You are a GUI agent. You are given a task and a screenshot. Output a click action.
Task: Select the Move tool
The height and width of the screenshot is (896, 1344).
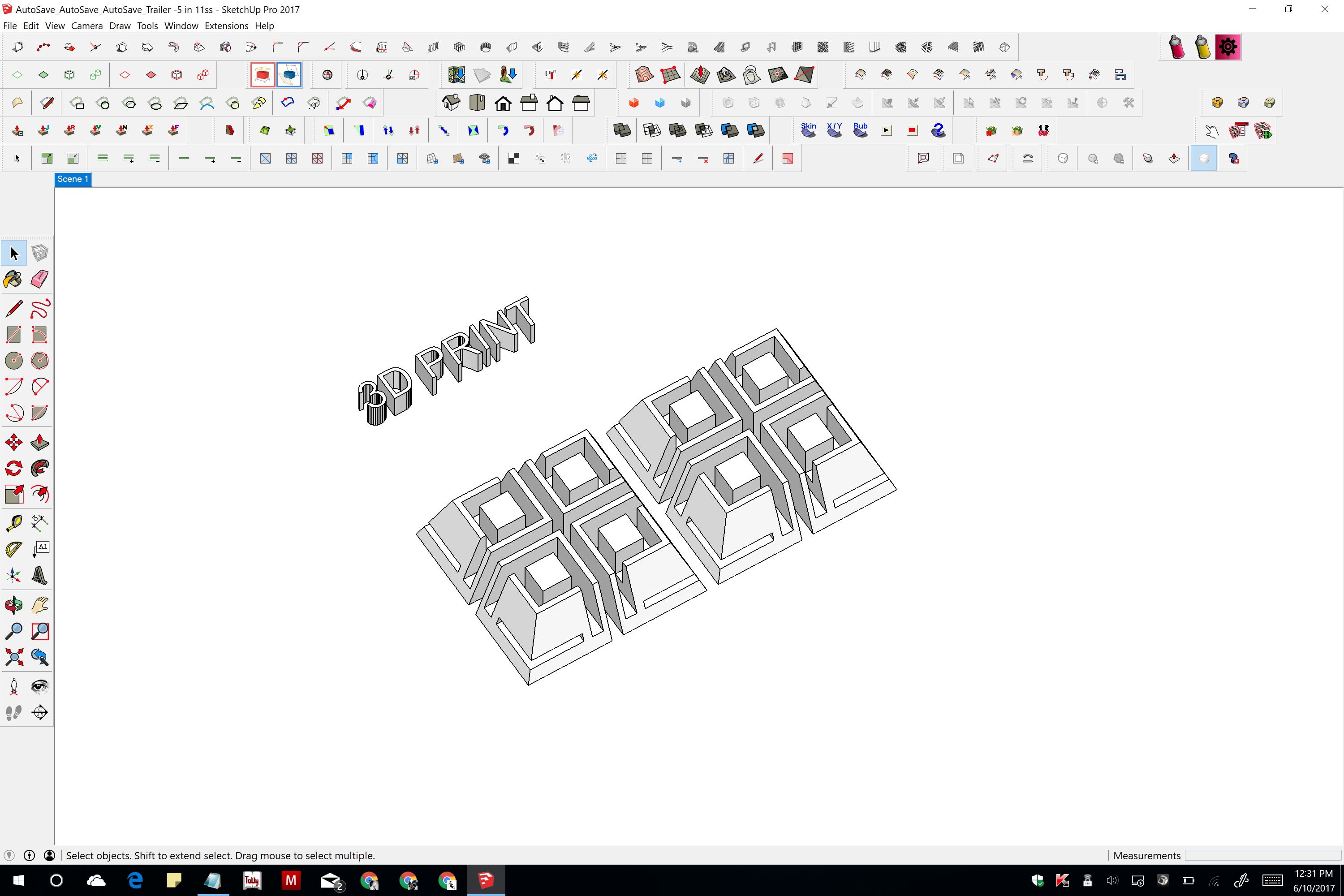point(14,442)
